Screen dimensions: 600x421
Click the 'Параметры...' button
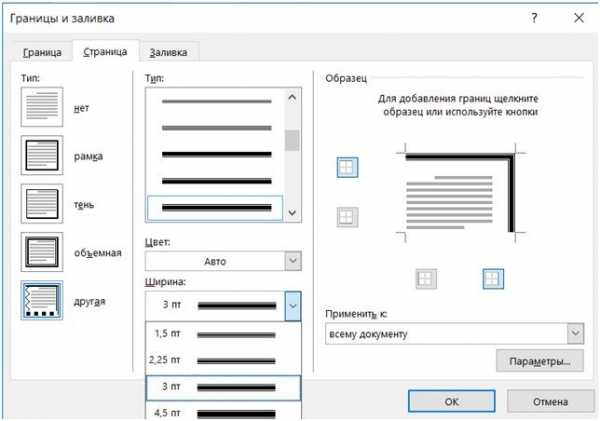click(x=539, y=361)
